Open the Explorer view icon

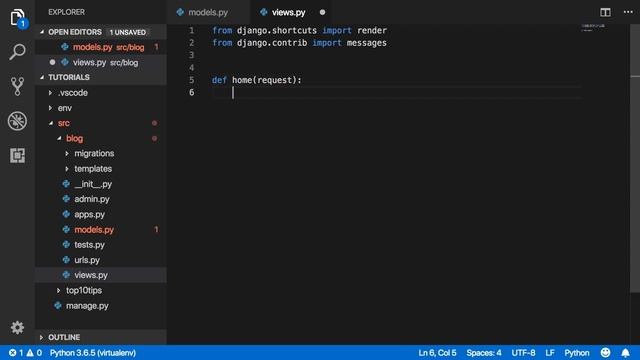pyautogui.click(x=18, y=18)
